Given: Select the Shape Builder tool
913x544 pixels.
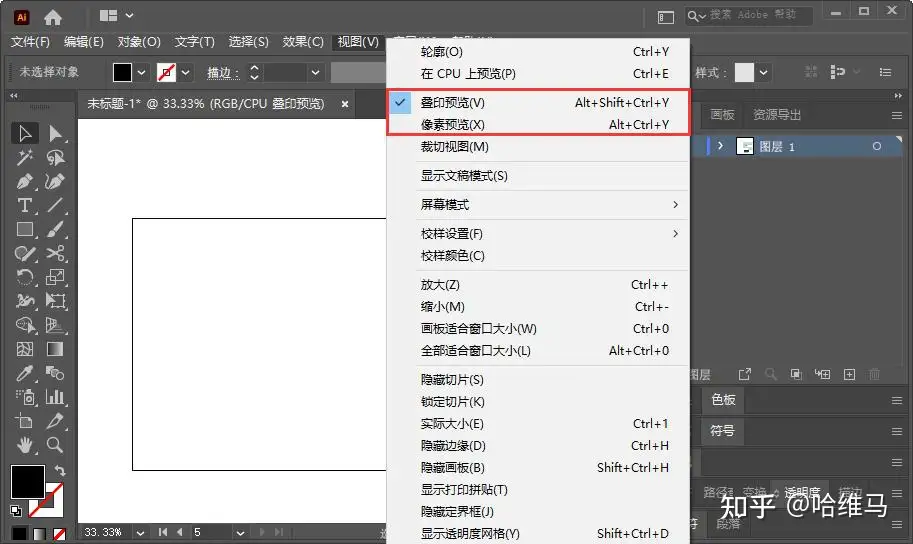Looking at the screenshot, I should [x=24, y=324].
